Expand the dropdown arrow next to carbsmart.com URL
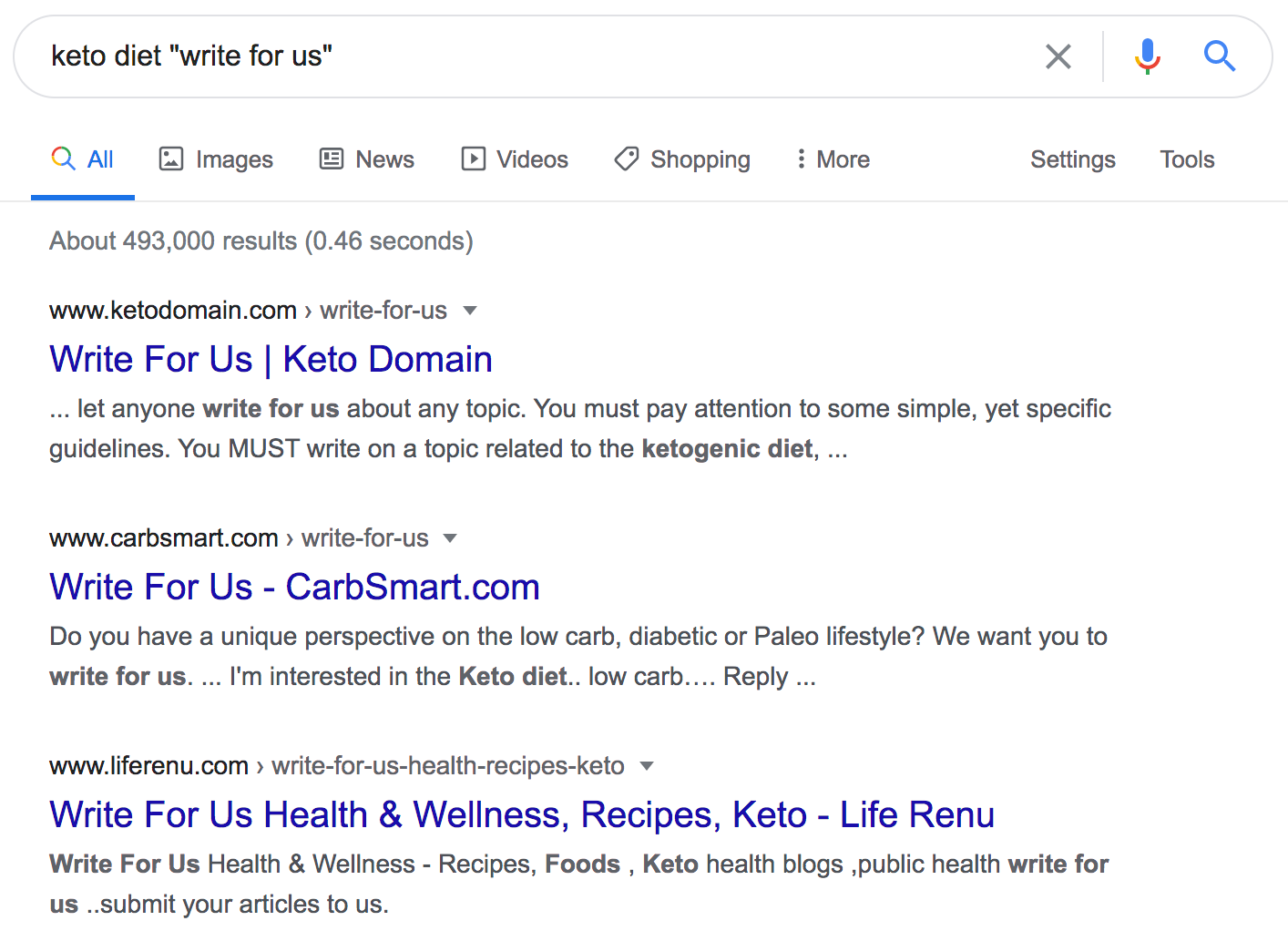Screen dimensions: 1288x931 450,538
